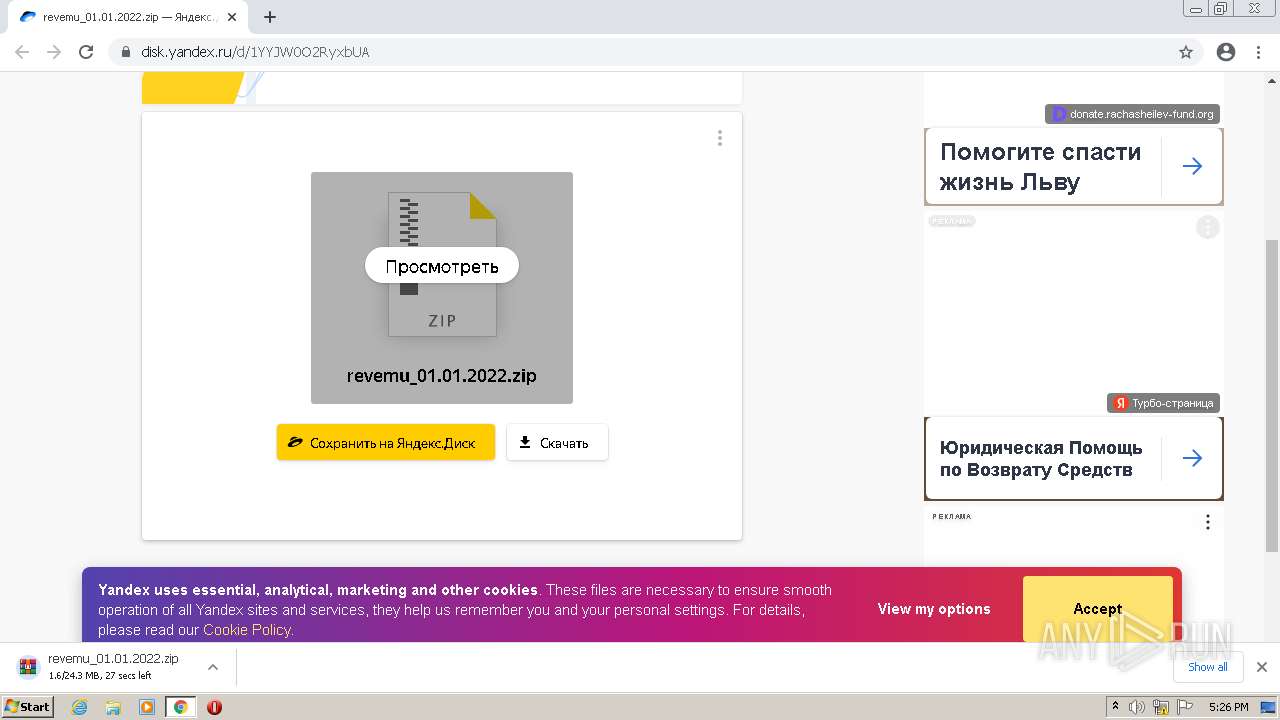Click arrow on Помогите спасти жизнь ad
The height and width of the screenshot is (720, 1280).
(x=1192, y=167)
